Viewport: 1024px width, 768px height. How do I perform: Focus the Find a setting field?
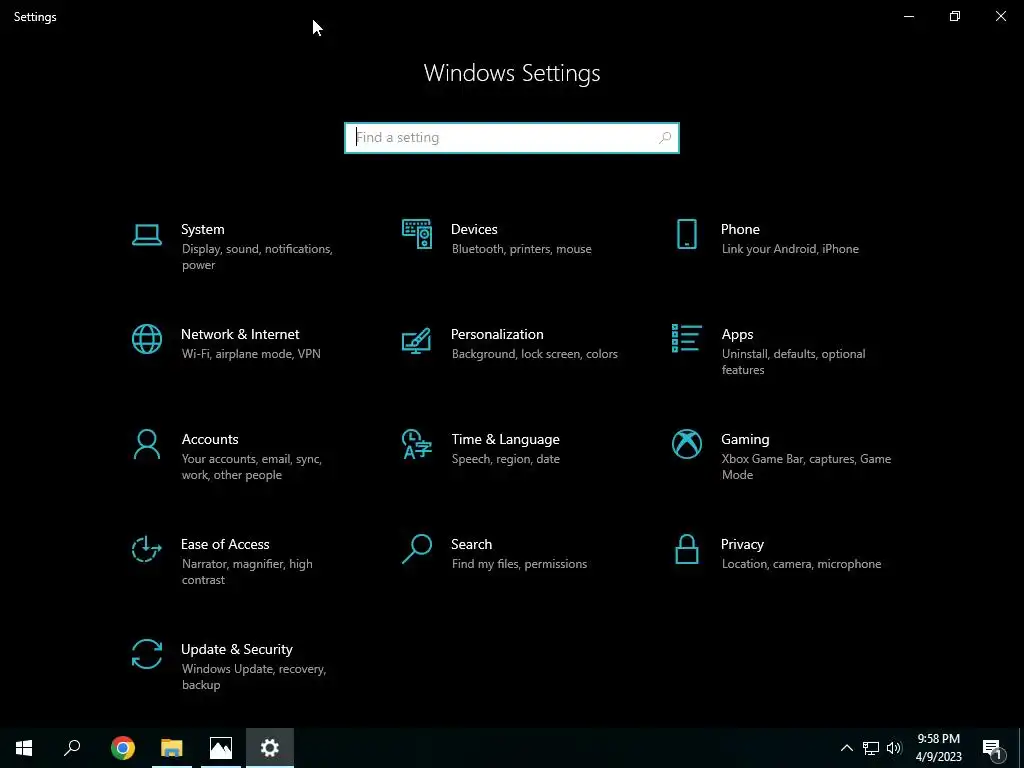coord(512,138)
